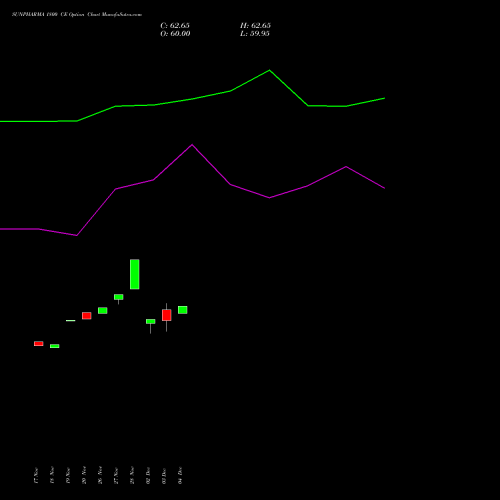Click the green candle above 02 Dec

coord(151,321)
